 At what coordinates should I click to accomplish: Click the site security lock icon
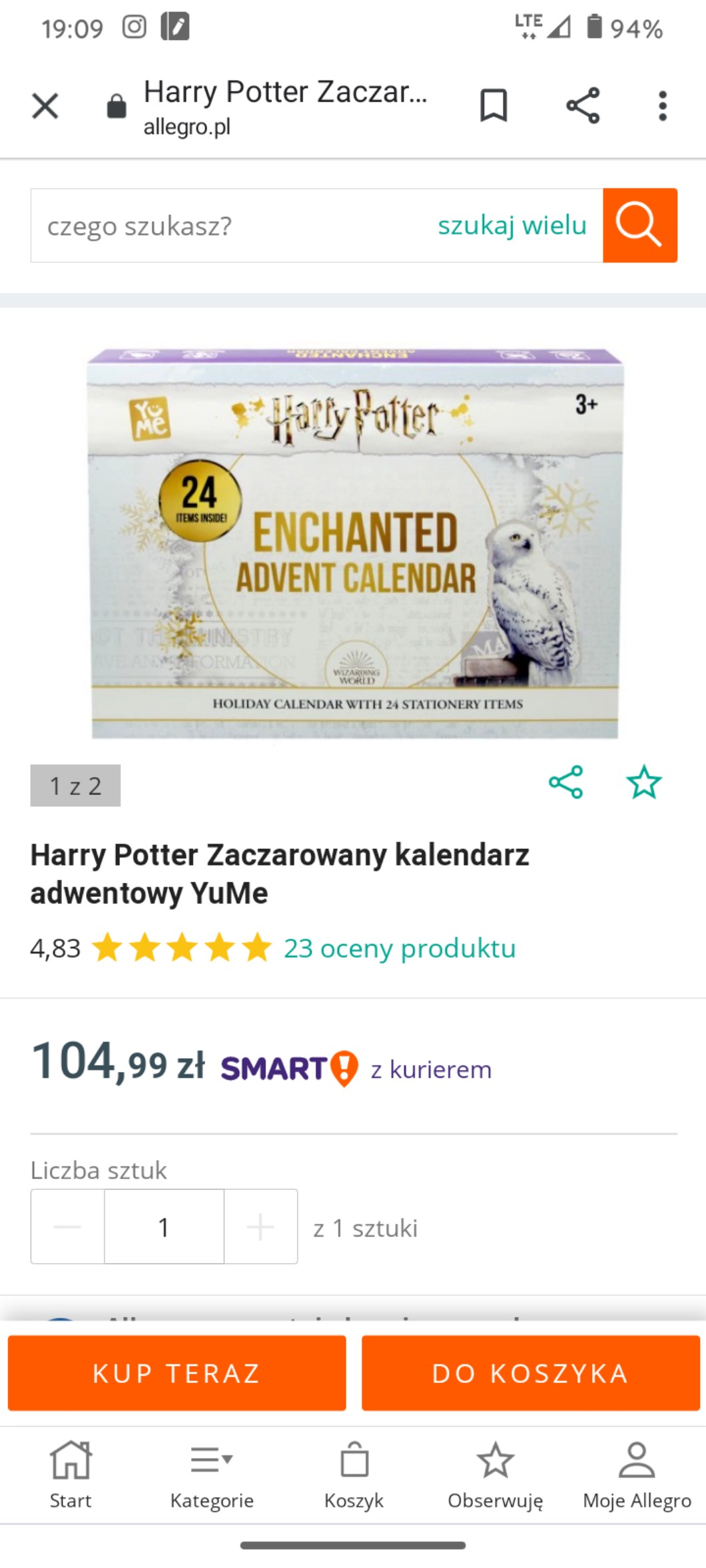pyautogui.click(x=117, y=106)
